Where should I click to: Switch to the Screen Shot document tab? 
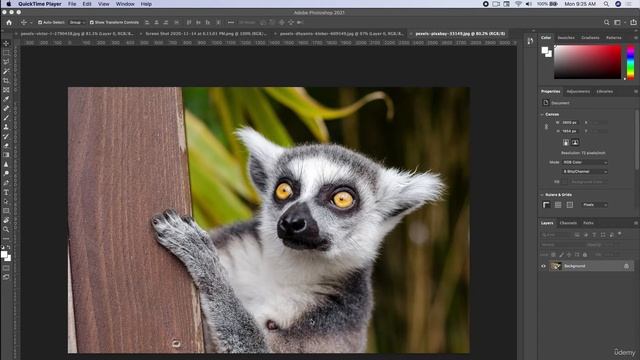pos(206,33)
